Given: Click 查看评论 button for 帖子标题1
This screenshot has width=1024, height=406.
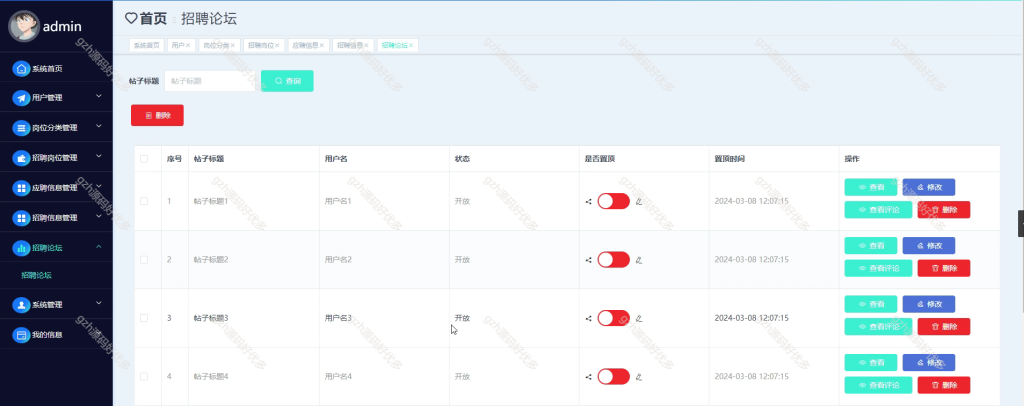Looking at the screenshot, I should coord(878,210).
